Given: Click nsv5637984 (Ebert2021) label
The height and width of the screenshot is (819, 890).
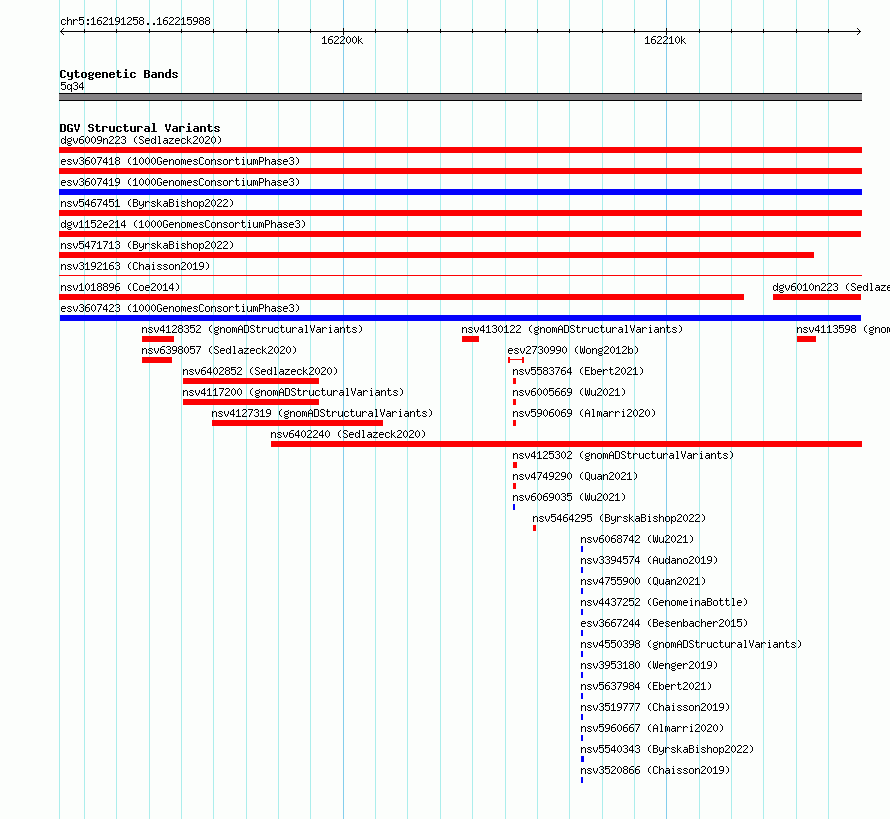Looking at the screenshot, I should pyautogui.click(x=646, y=686).
